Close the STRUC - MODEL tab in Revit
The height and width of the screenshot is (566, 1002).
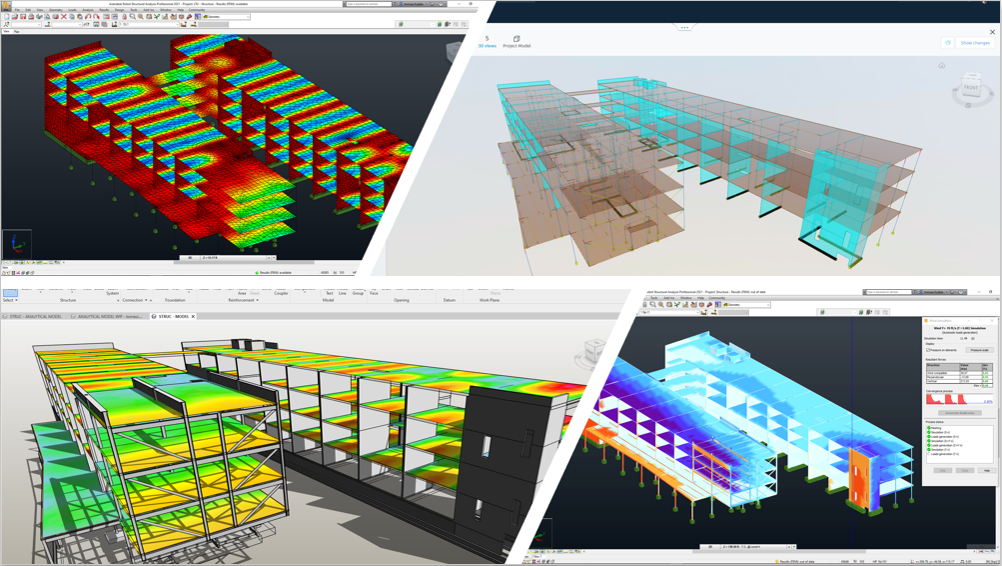pos(193,316)
